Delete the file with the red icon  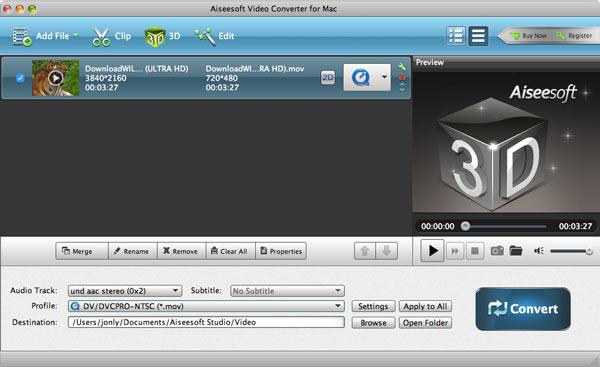click(x=402, y=77)
